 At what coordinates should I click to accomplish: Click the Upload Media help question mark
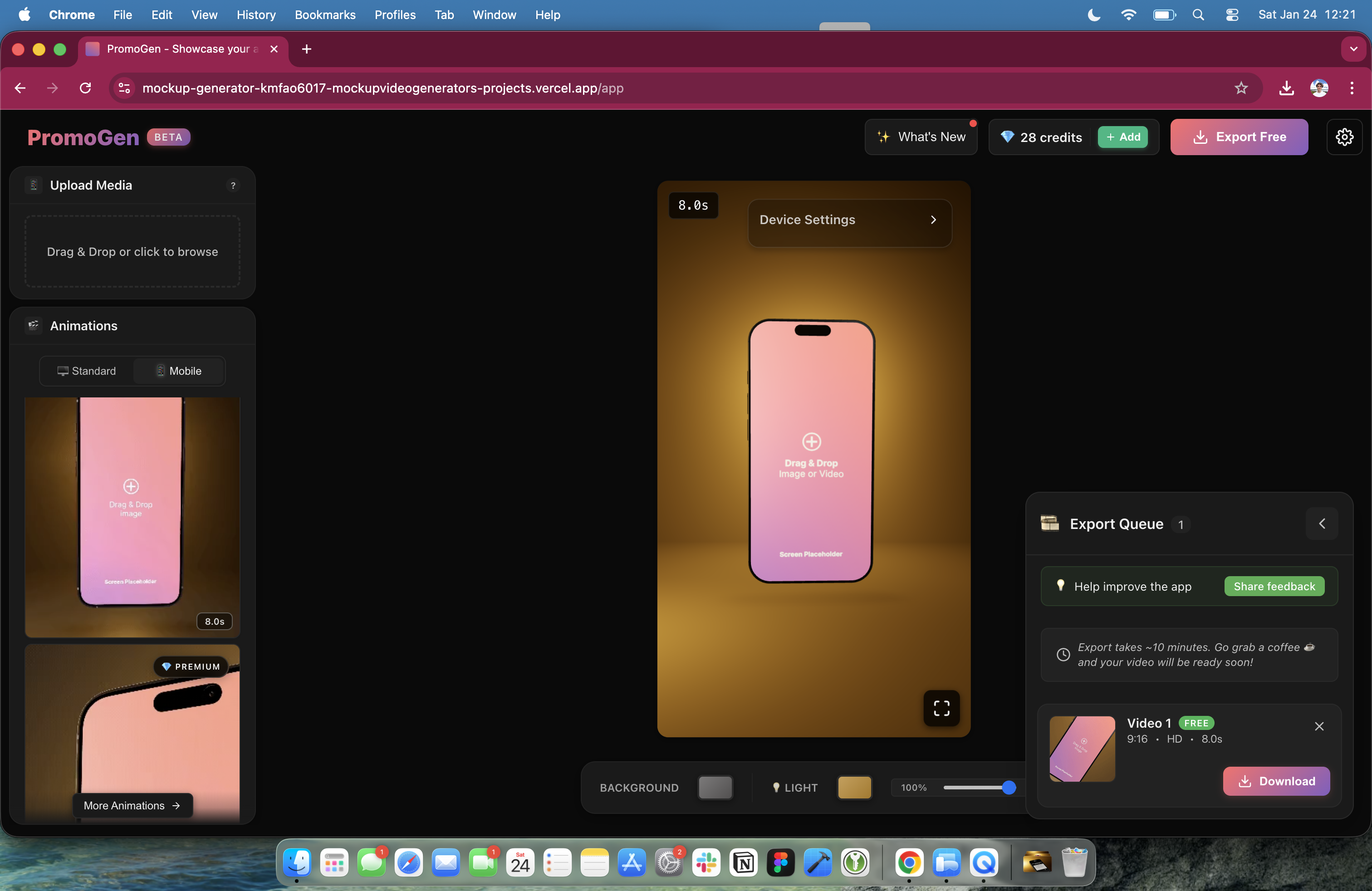click(234, 186)
